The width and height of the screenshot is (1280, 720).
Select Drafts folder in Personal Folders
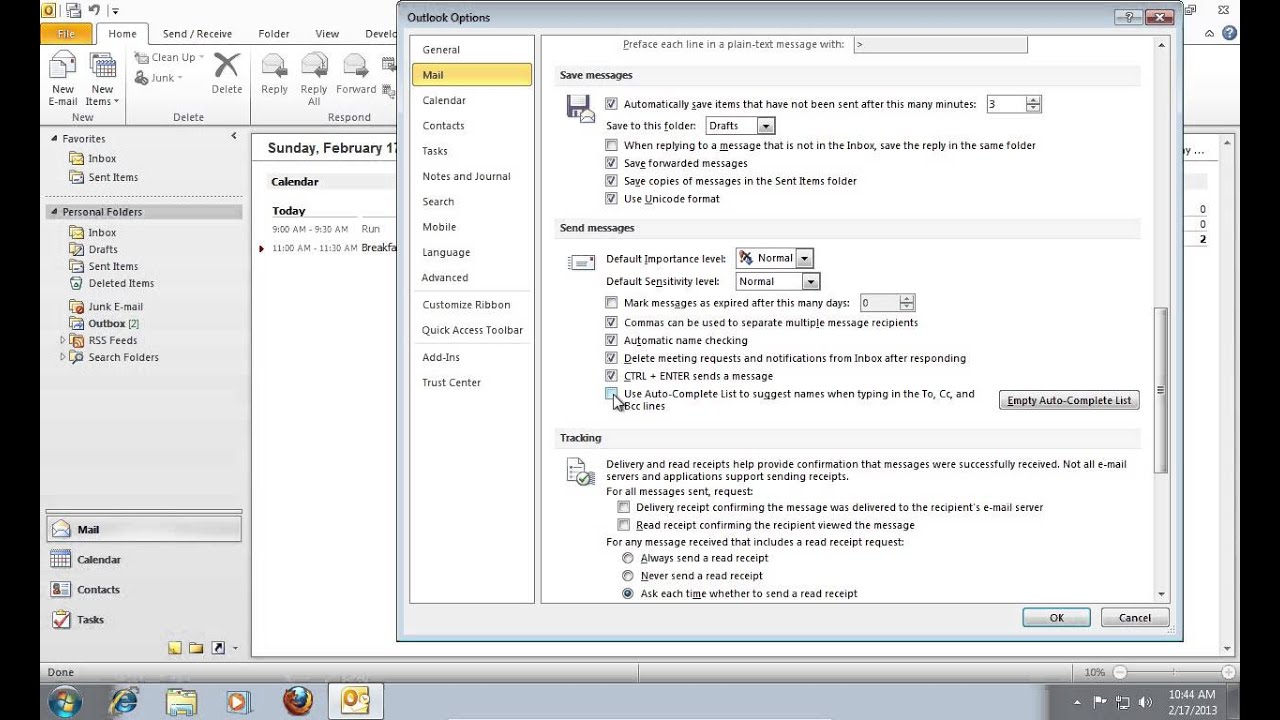(103, 249)
